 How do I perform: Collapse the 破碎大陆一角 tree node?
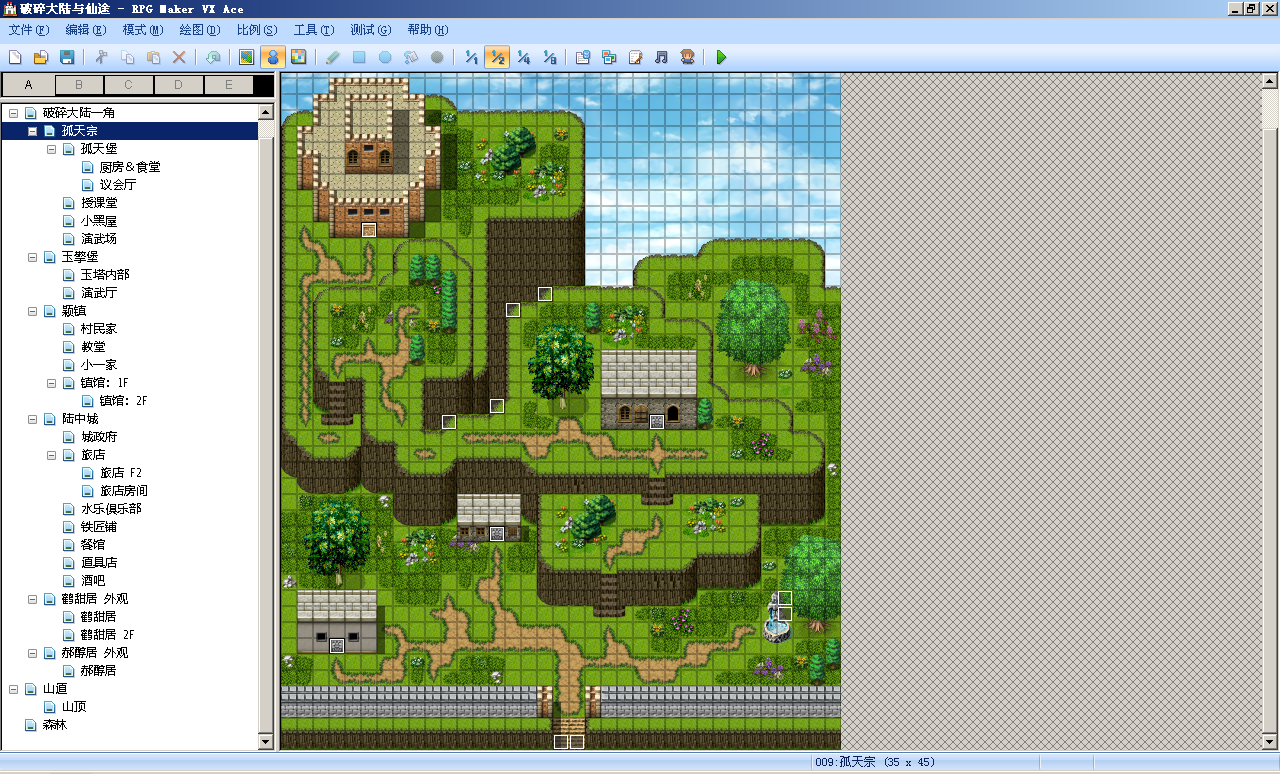click(13, 113)
